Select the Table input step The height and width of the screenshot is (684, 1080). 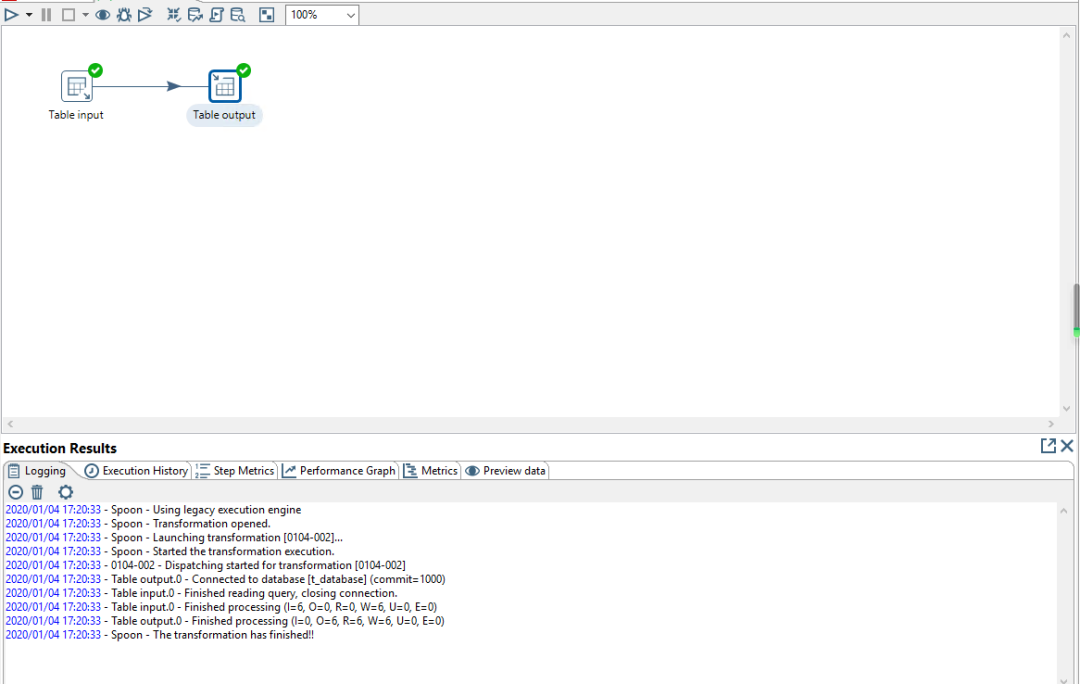click(x=76, y=87)
